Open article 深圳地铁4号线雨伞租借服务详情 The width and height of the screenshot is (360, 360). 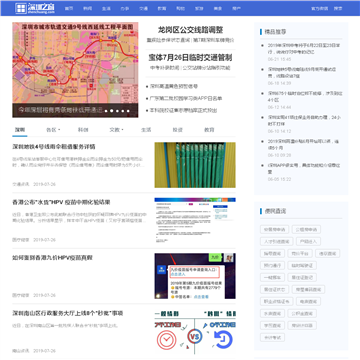click(x=54, y=147)
